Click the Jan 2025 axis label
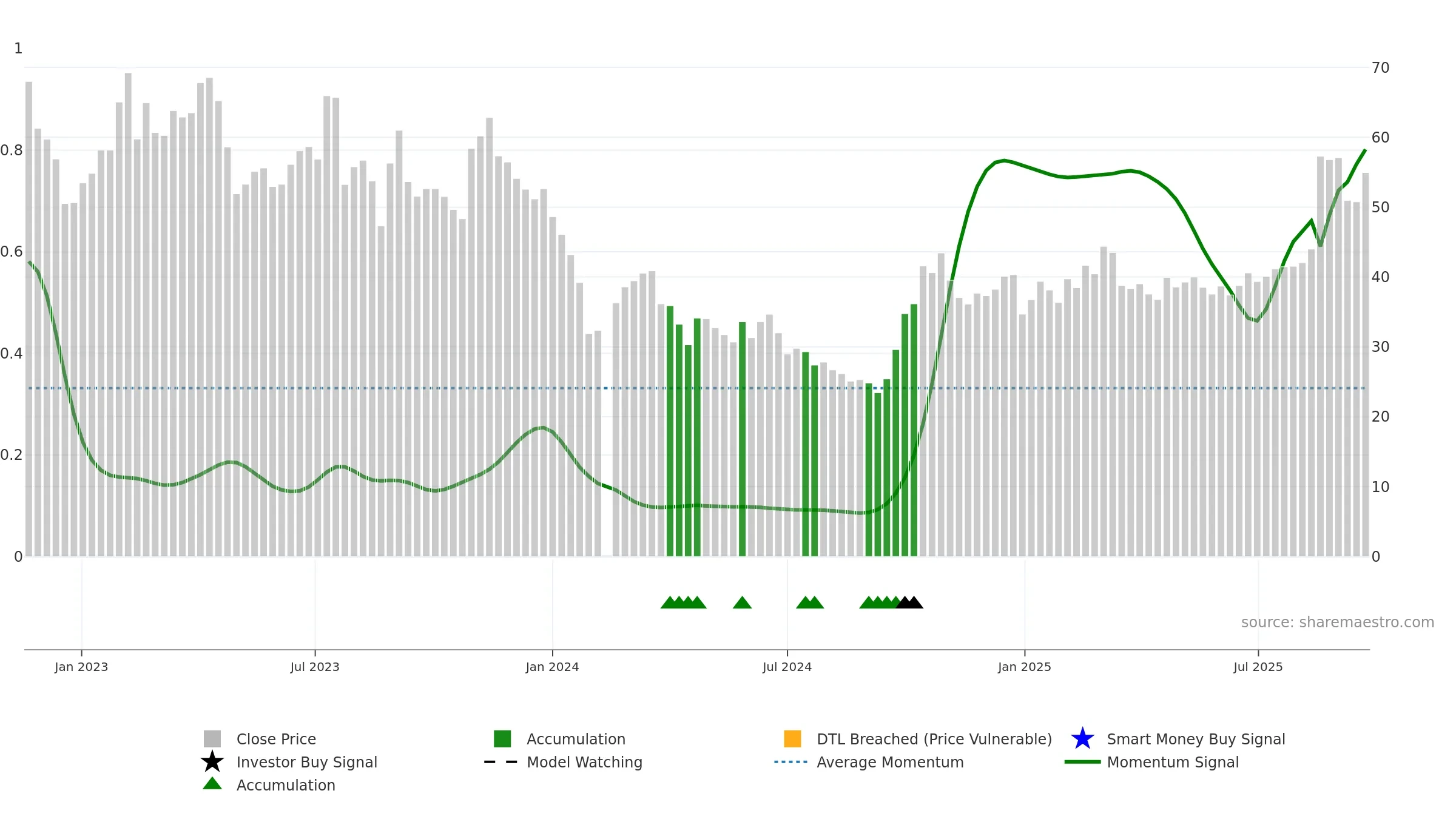This screenshot has width=1456, height=819. (1024, 667)
